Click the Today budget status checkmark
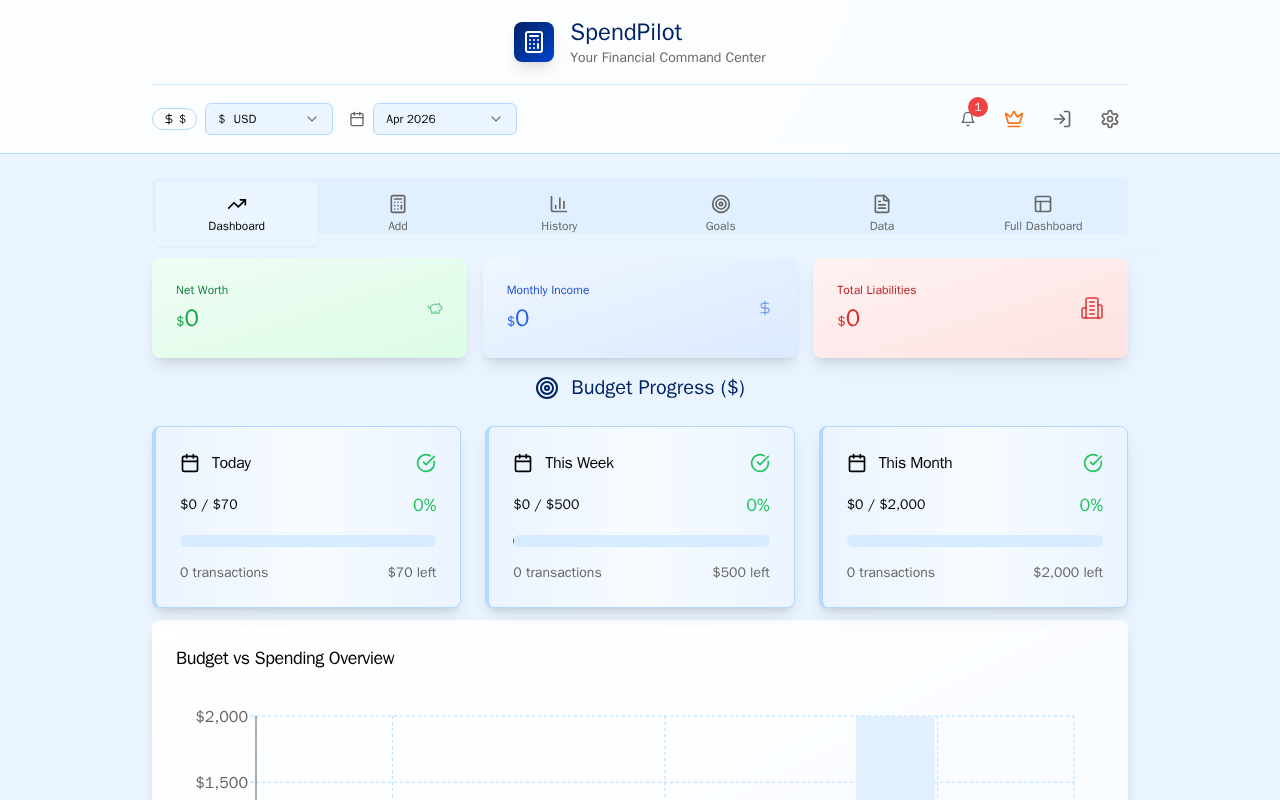 pyautogui.click(x=426, y=463)
